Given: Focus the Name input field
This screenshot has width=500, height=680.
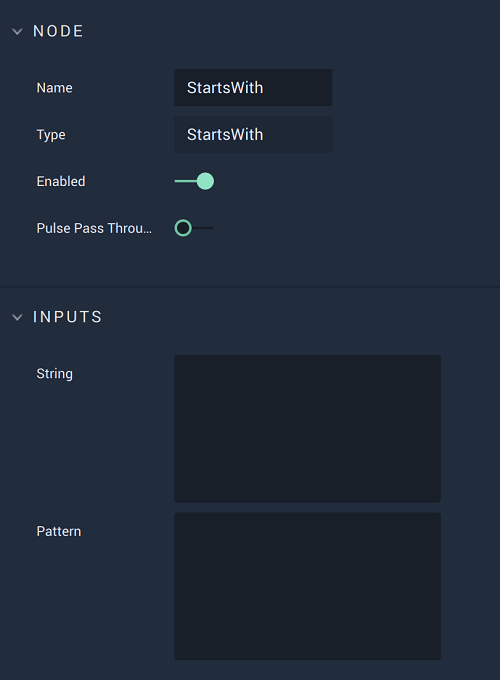Looking at the screenshot, I should [x=253, y=88].
